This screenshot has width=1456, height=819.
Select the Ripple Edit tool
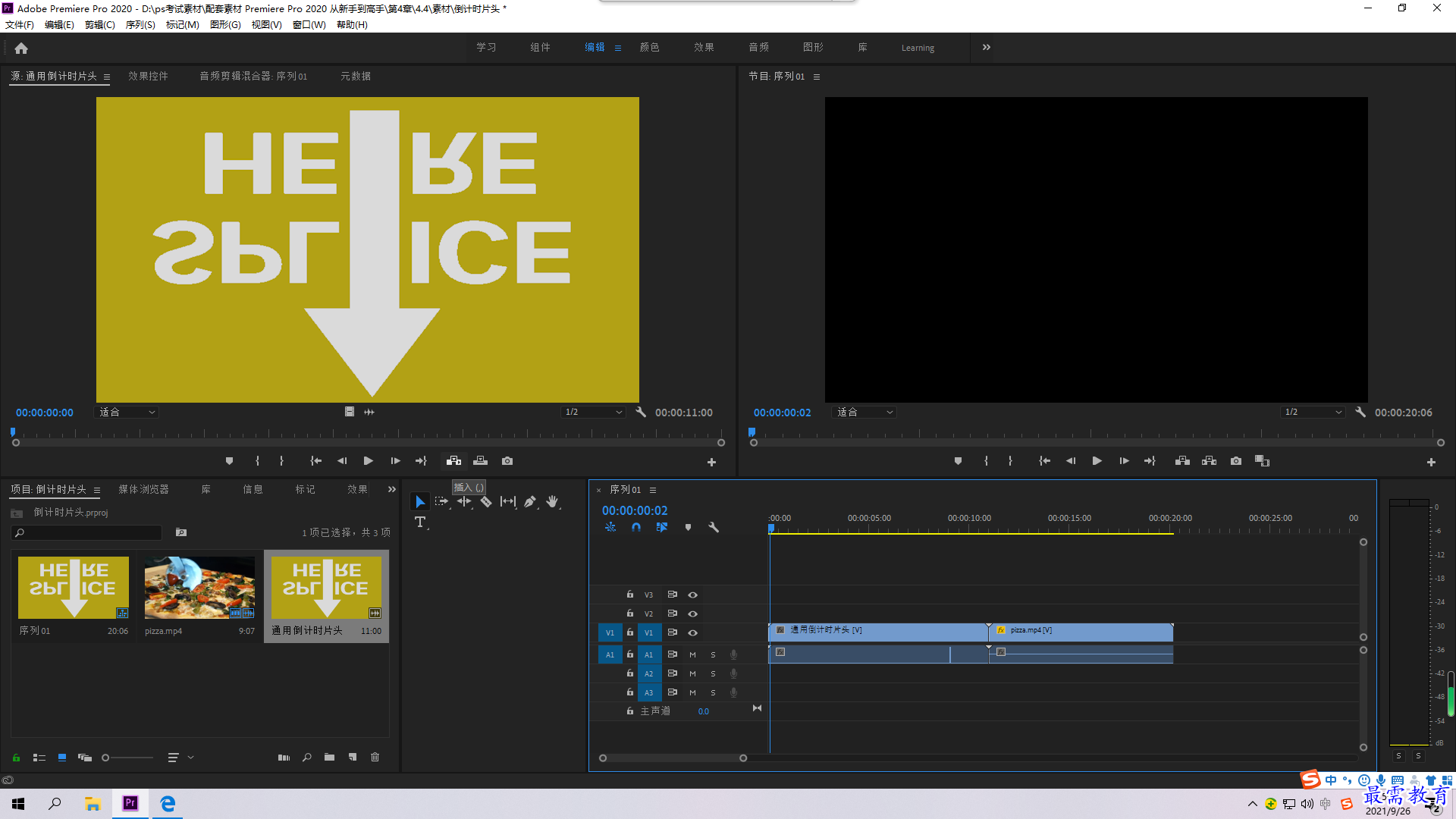click(464, 501)
